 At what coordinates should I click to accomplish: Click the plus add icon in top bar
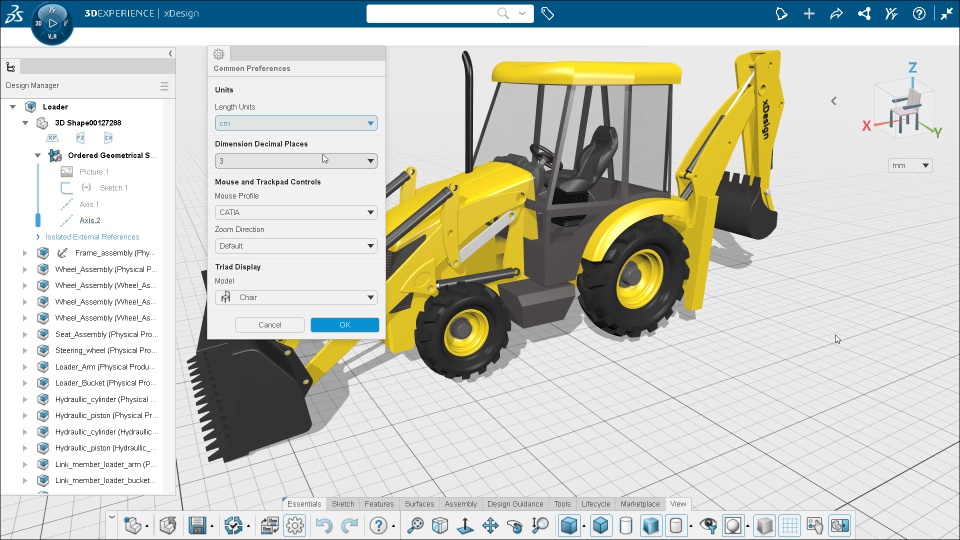click(x=809, y=13)
